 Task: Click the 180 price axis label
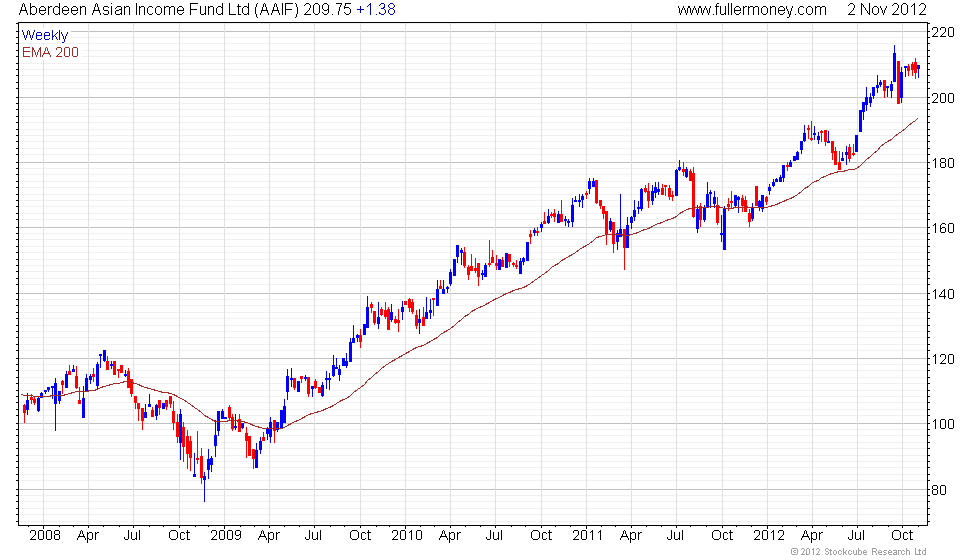(x=943, y=163)
